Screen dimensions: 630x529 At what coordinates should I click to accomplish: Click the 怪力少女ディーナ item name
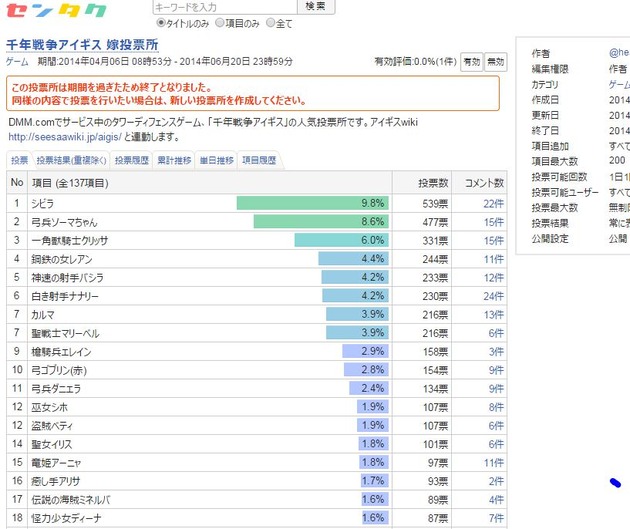pyautogui.click(x=66, y=518)
